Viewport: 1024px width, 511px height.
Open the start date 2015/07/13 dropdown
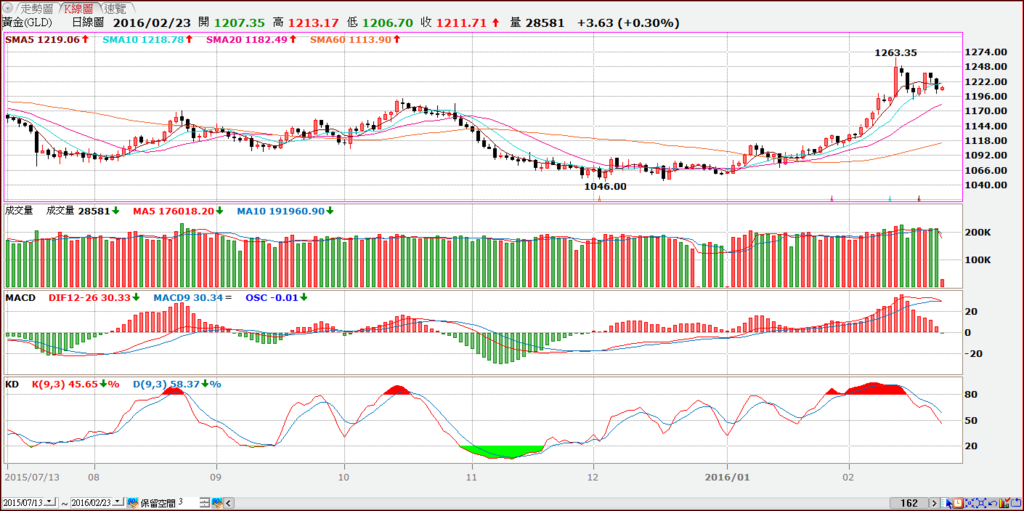50,503
